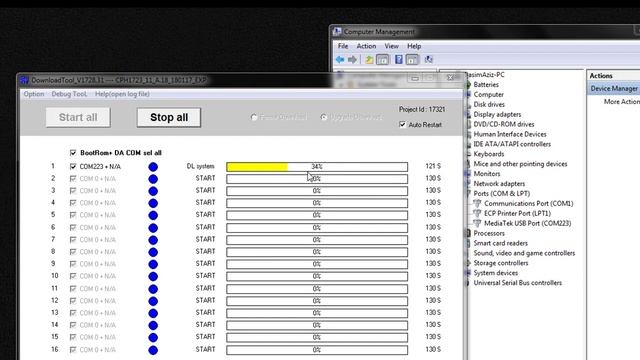Select Batteries in the device tree

coord(486,84)
